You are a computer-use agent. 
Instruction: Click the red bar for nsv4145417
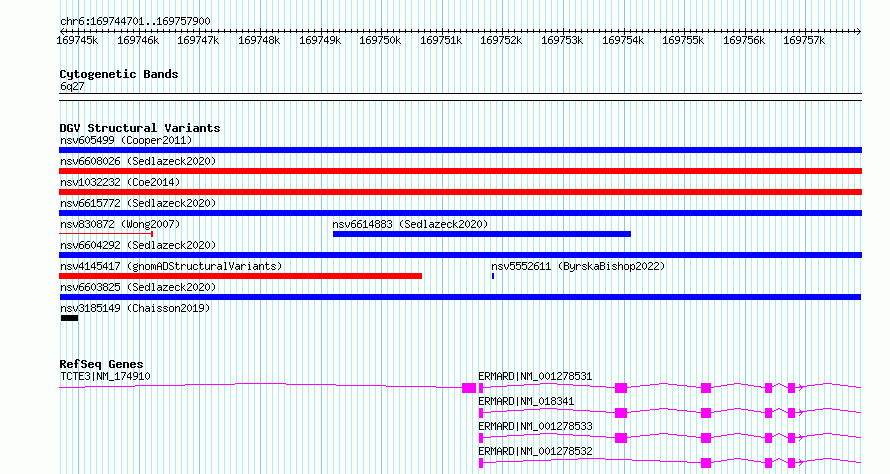(x=241, y=276)
